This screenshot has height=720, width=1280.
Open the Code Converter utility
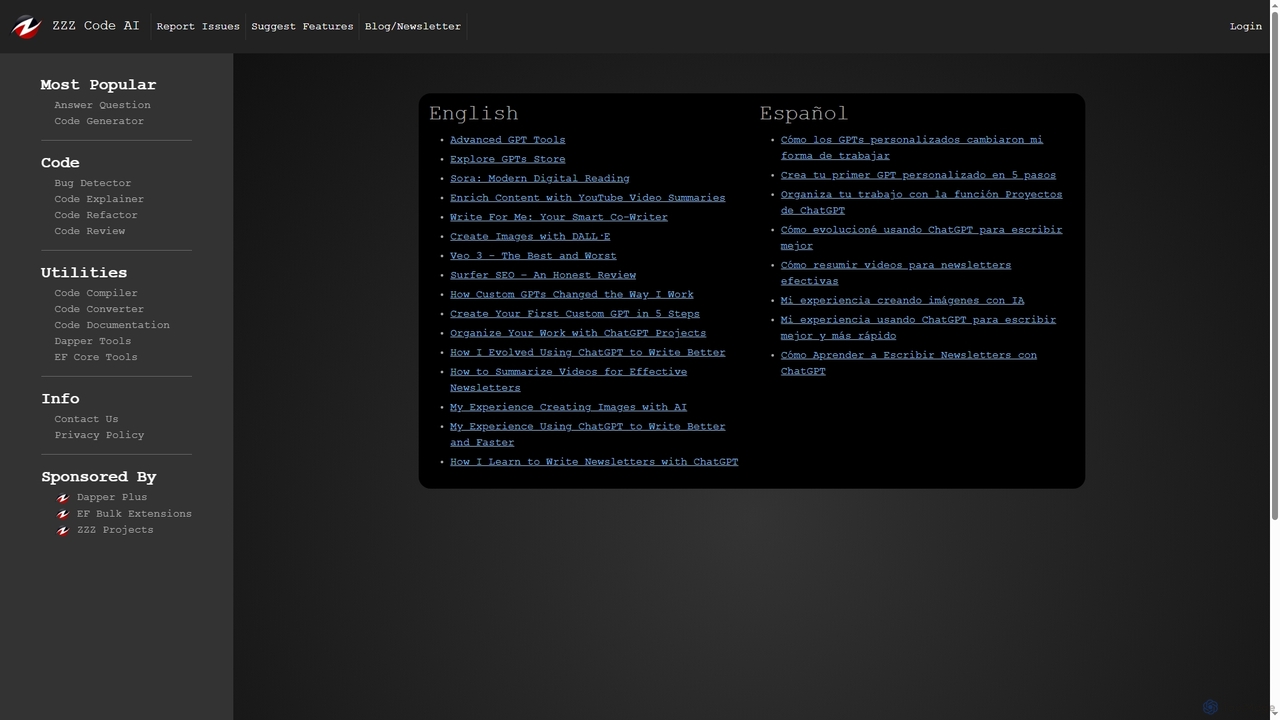[x=99, y=309]
